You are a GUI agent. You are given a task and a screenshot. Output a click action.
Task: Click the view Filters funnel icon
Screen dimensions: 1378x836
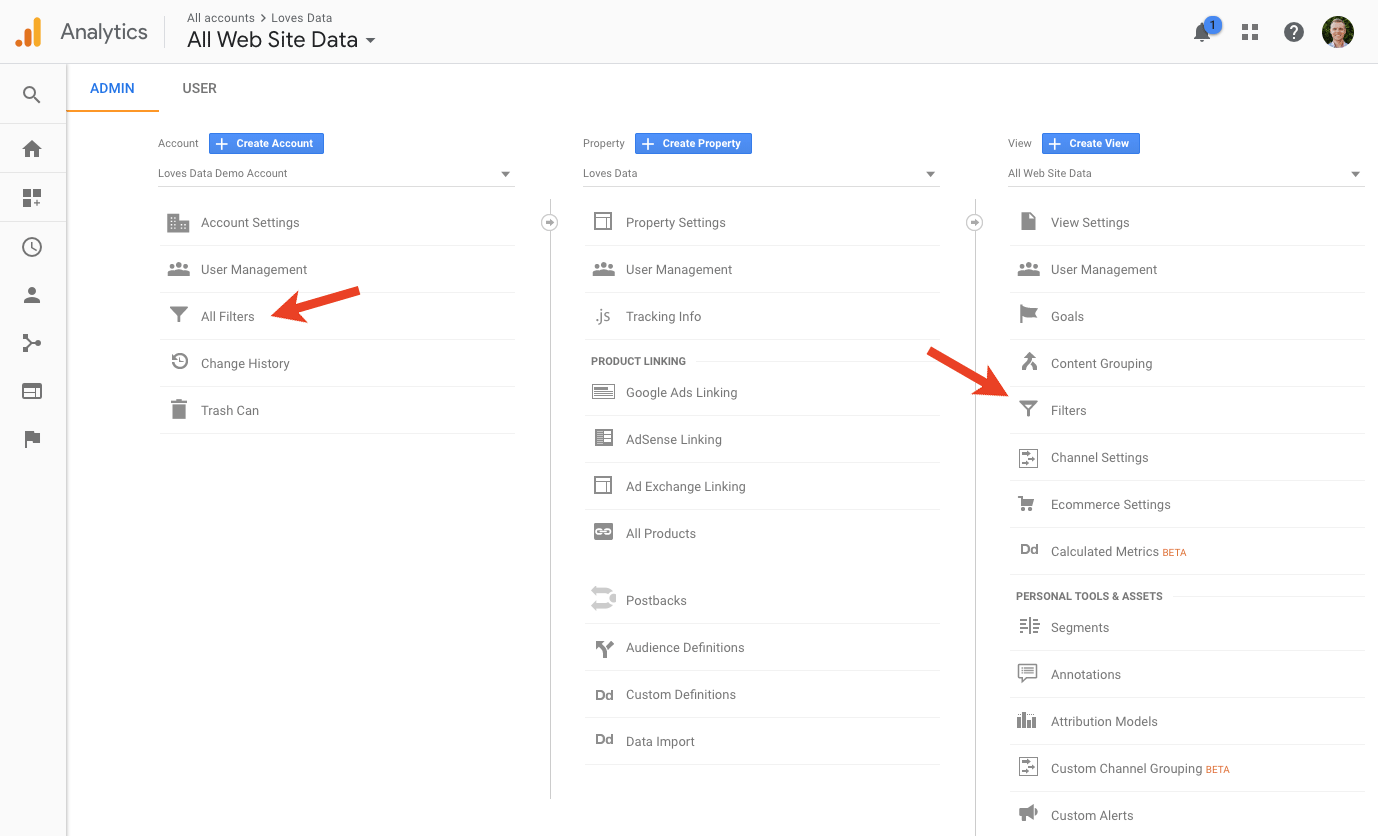(1028, 410)
